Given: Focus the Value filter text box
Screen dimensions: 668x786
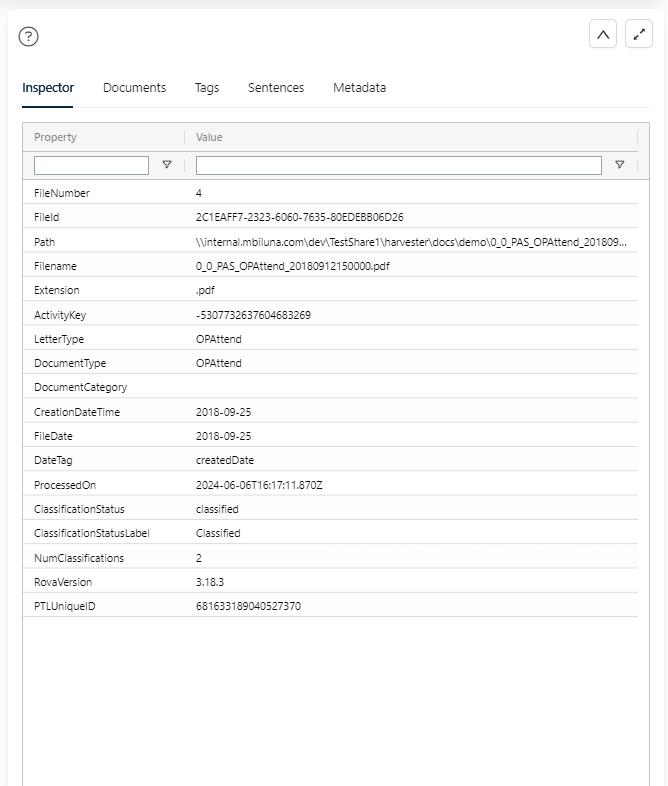Looking at the screenshot, I should click(398, 165).
